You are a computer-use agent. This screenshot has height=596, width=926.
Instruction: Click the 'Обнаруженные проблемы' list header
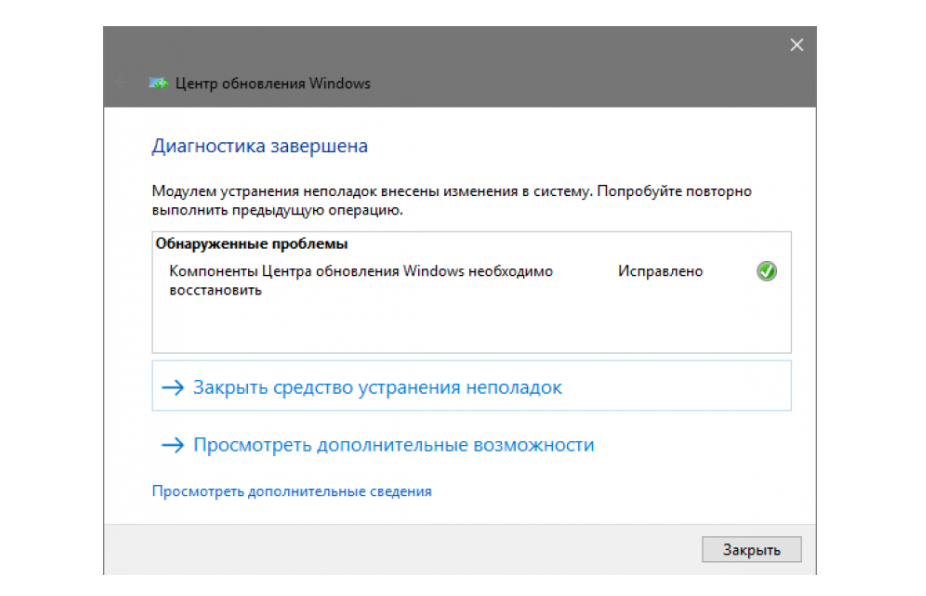tap(251, 243)
